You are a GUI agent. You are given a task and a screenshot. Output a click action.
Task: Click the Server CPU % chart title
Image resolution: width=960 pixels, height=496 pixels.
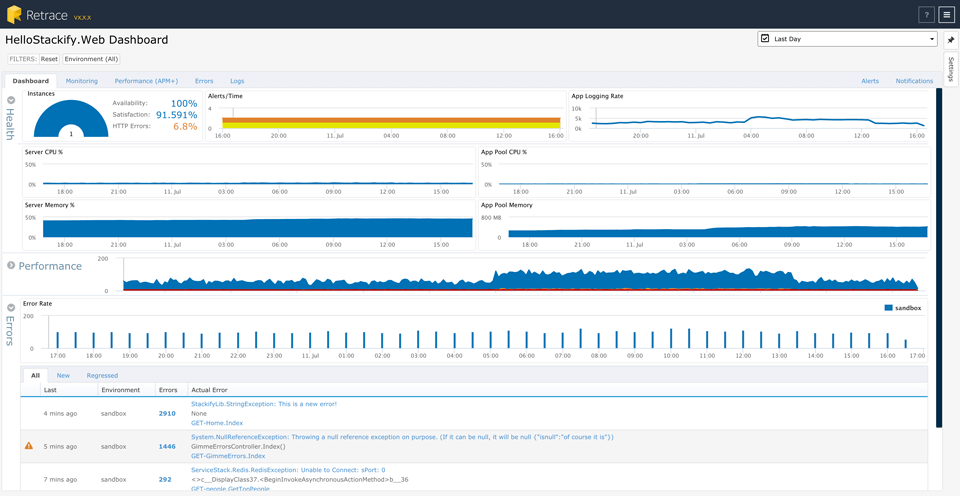tap(43, 152)
